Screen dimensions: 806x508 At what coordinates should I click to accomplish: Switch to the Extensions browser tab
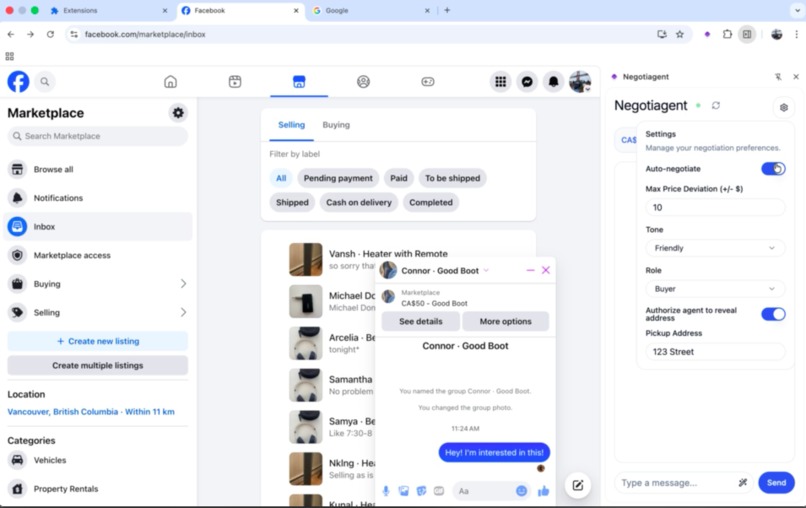[x=109, y=10]
